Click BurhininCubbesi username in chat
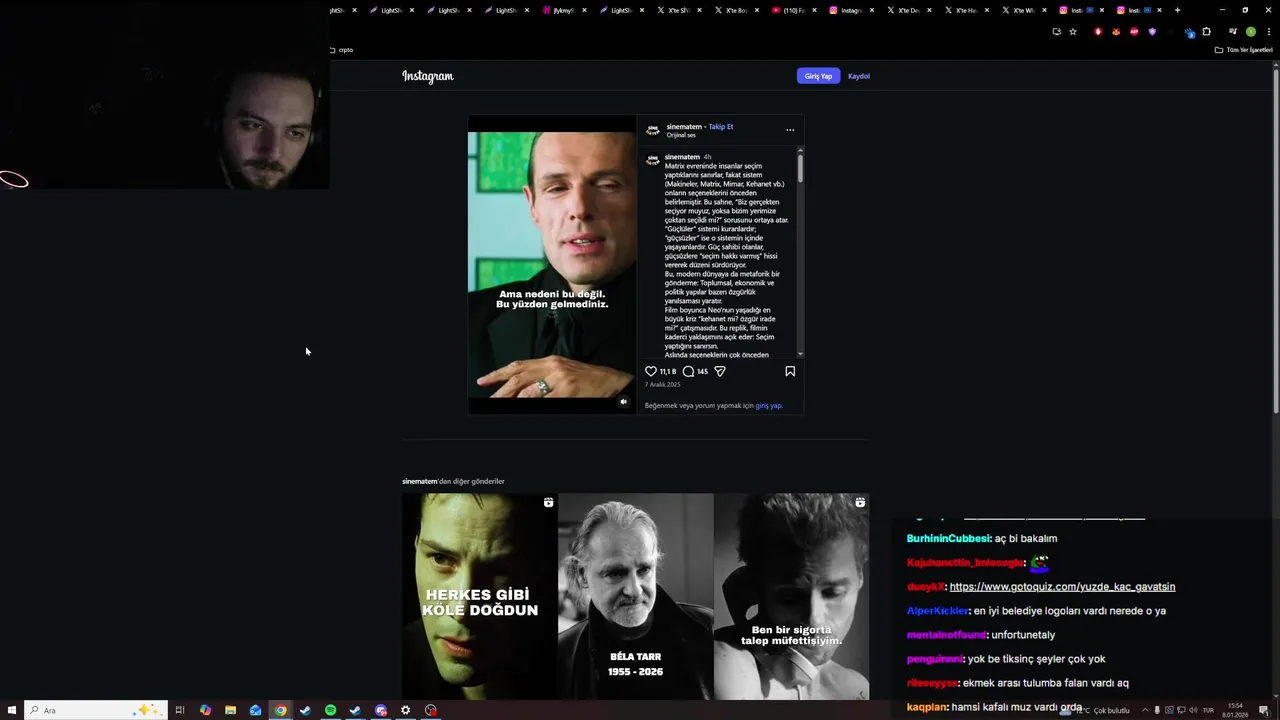Image resolution: width=1280 pixels, height=720 pixels. click(x=948, y=539)
